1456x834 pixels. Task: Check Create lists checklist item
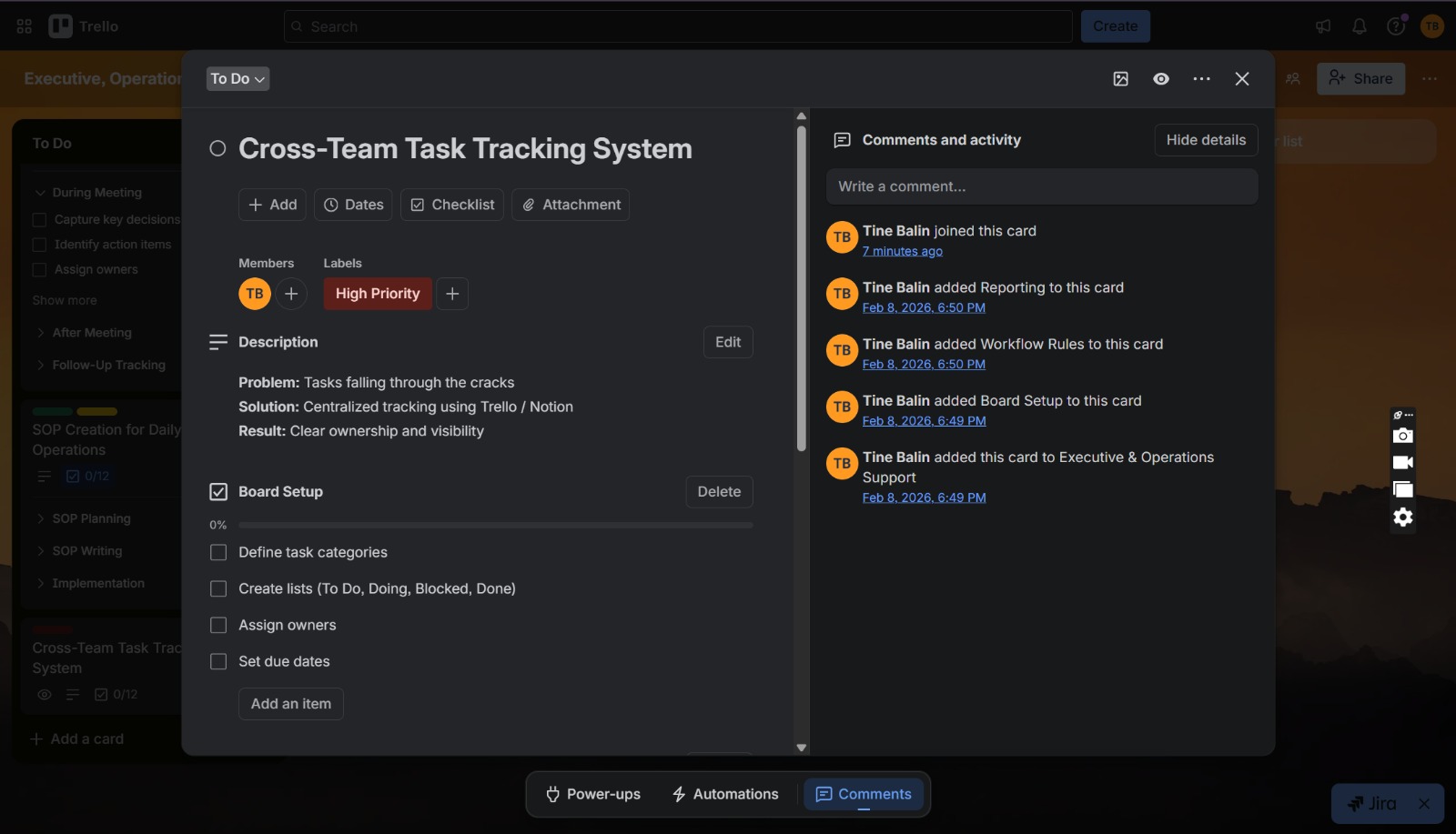point(218,589)
